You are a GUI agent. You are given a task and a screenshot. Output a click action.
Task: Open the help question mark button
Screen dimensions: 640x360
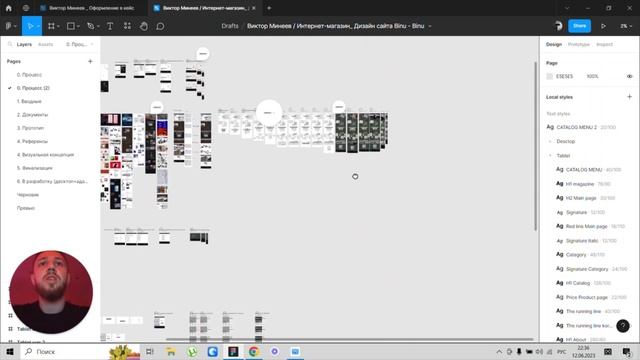(x=622, y=326)
